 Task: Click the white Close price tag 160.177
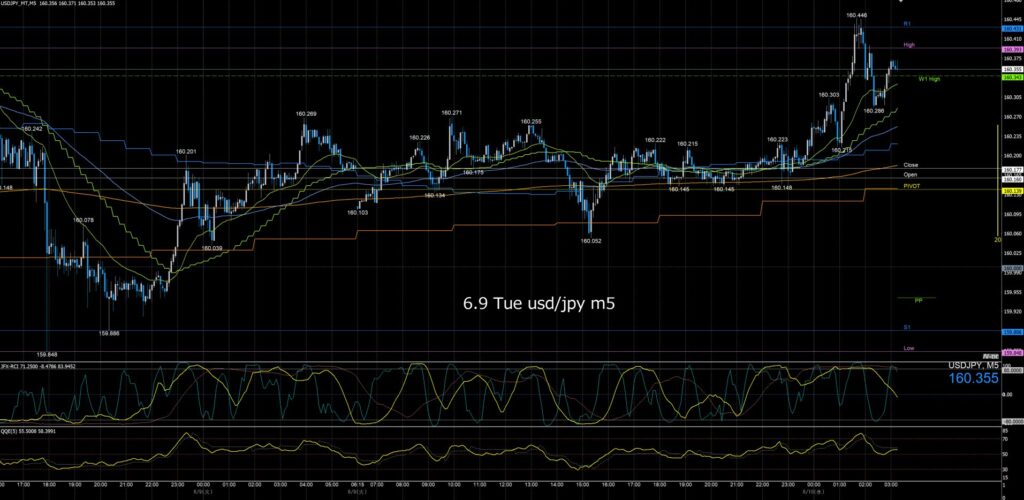click(x=1012, y=170)
